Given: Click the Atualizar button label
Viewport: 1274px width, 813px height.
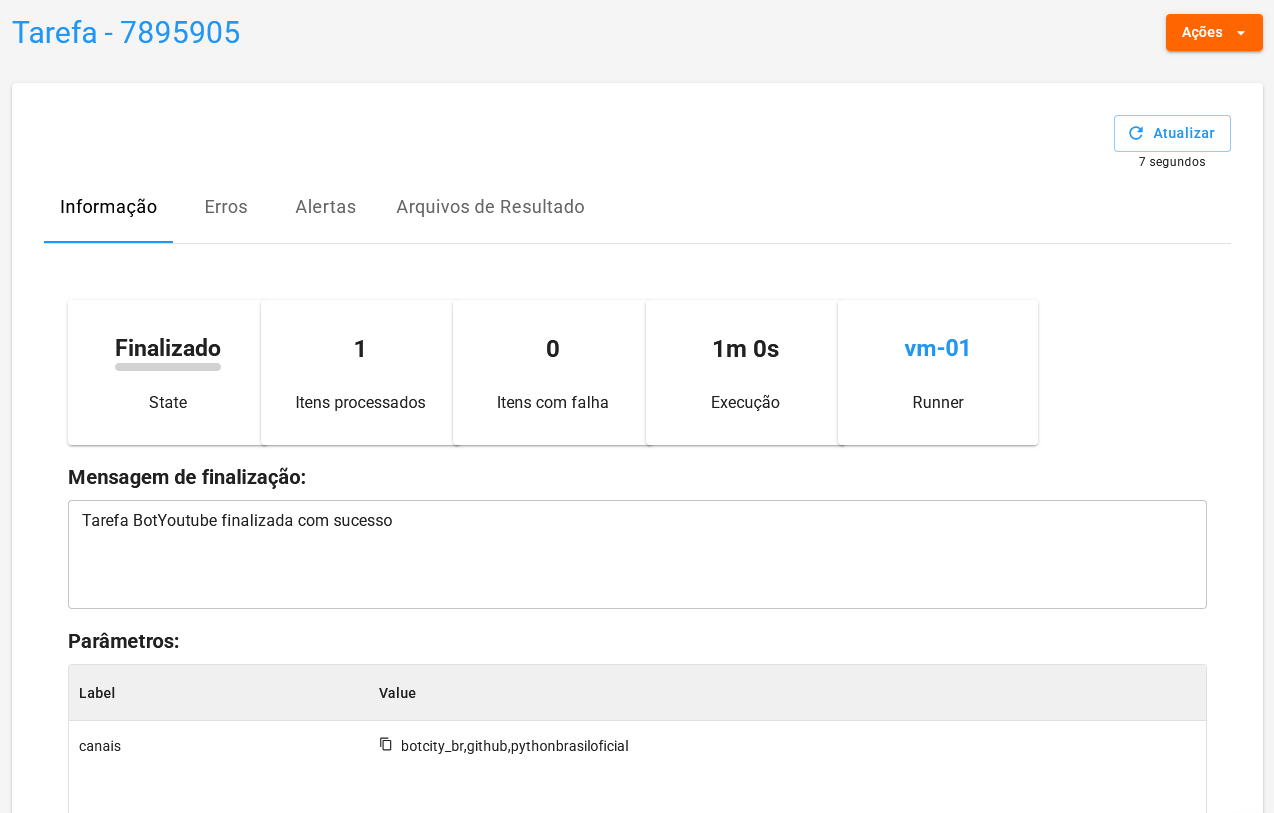Looking at the screenshot, I should pyautogui.click(x=1183, y=133).
